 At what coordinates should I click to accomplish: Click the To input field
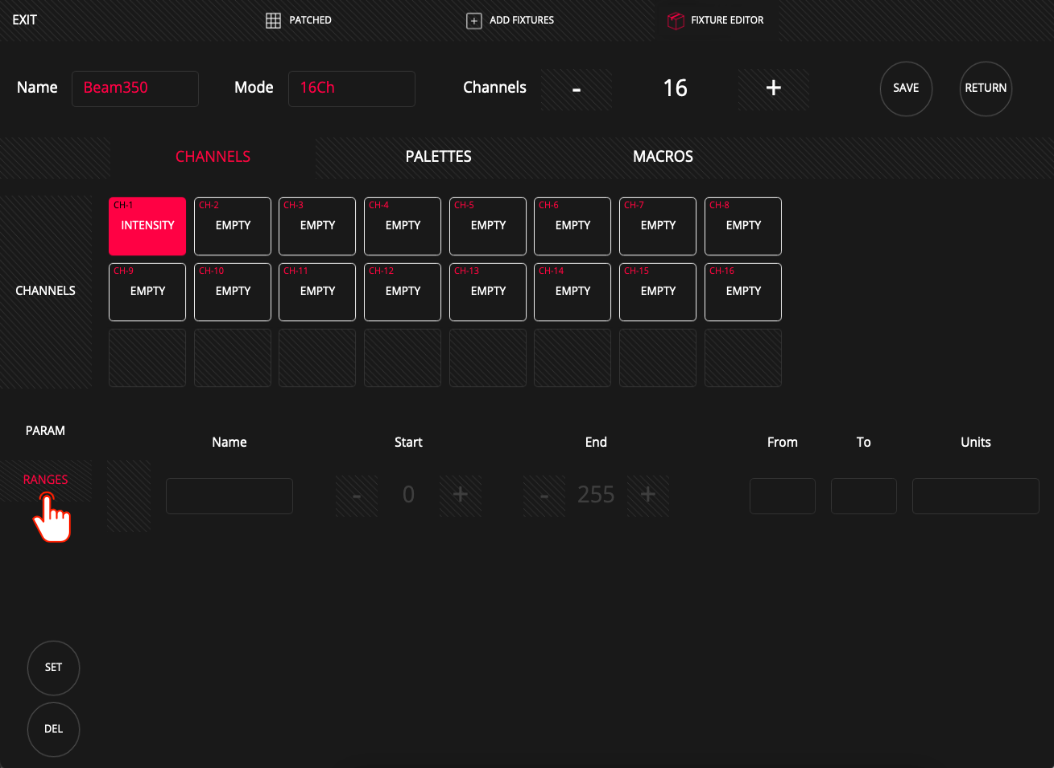coord(864,496)
